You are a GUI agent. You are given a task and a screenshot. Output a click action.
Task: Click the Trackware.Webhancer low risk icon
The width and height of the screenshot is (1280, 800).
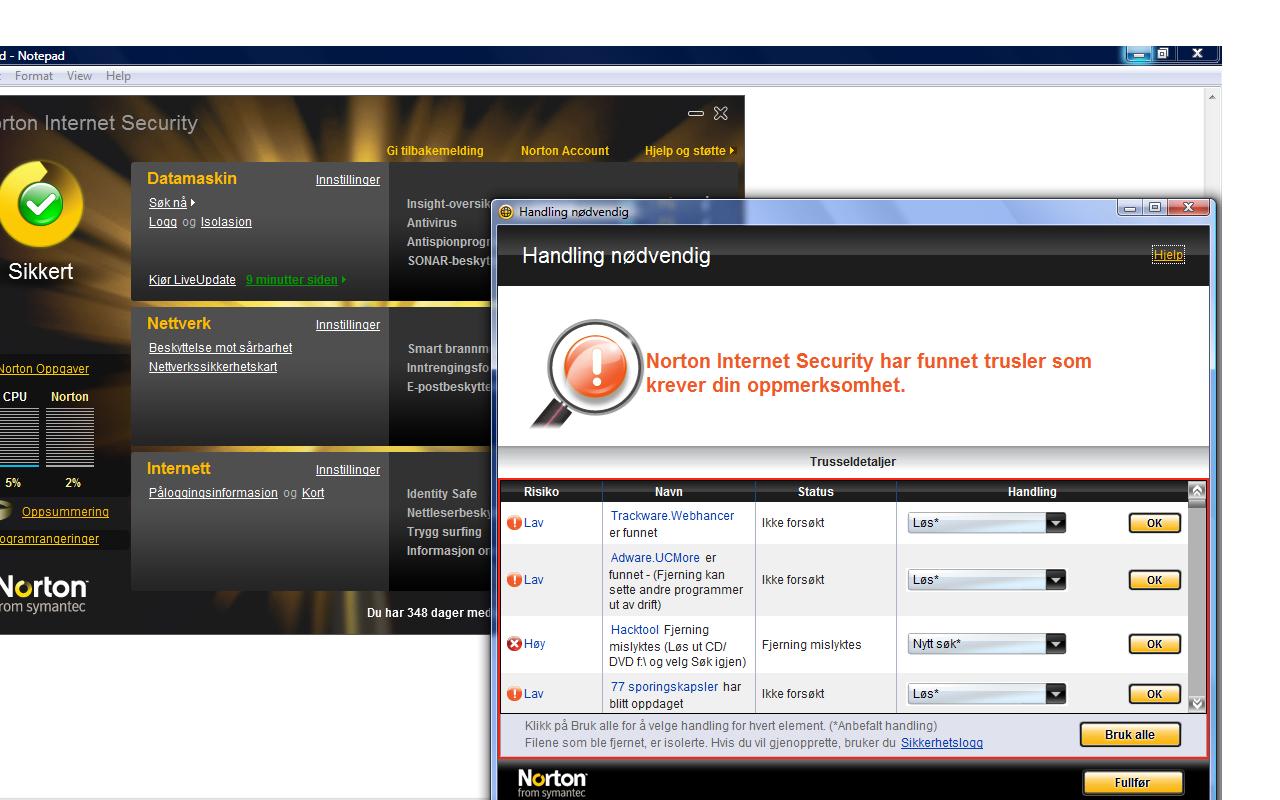(515, 523)
